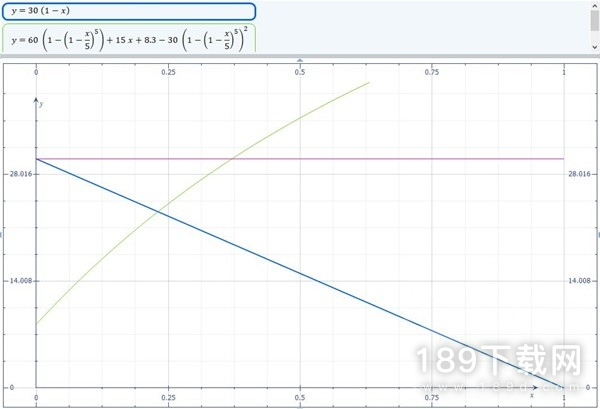Click 14.008 label on right ruler
The height and width of the screenshot is (409, 600).
[x=582, y=281]
